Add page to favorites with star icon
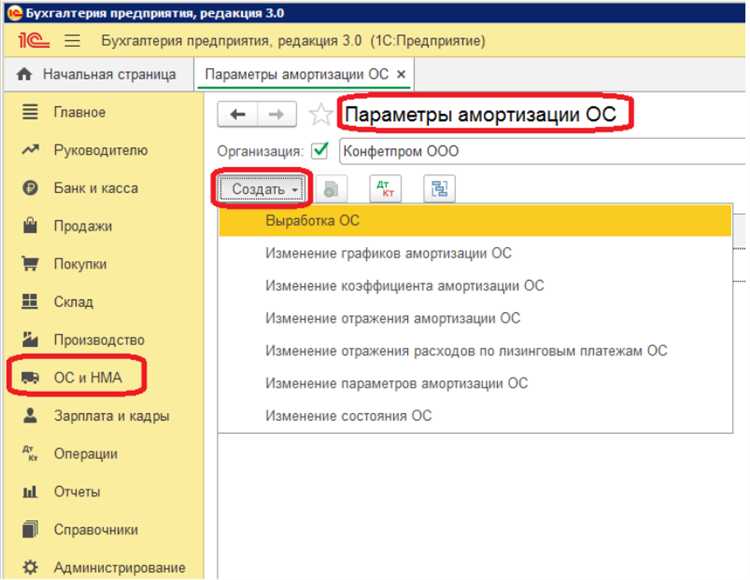This screenshot has width=750, height=580. [320, 114]
